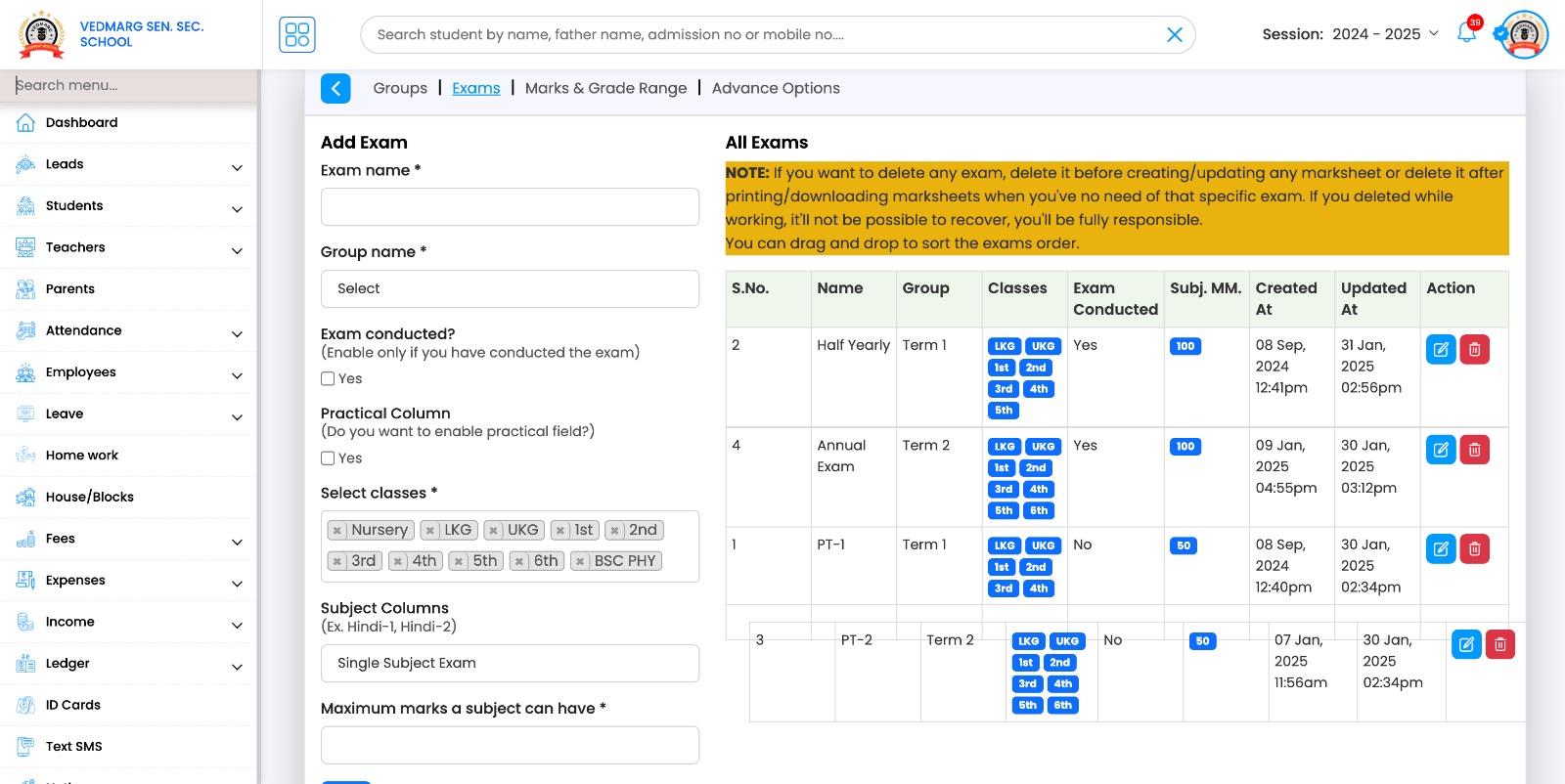Delete the PT-1 exam
Image resolution: width=1565 pixels, height=784 pixels.
click(1475, 548)
